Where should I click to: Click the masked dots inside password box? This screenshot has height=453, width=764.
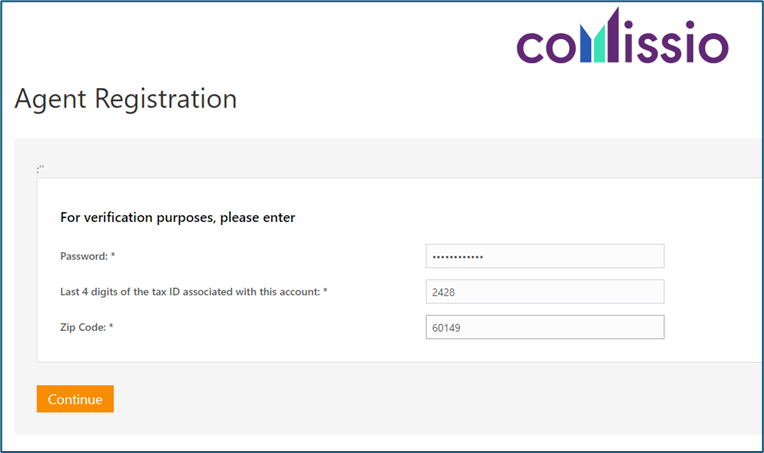click(458, 257)
